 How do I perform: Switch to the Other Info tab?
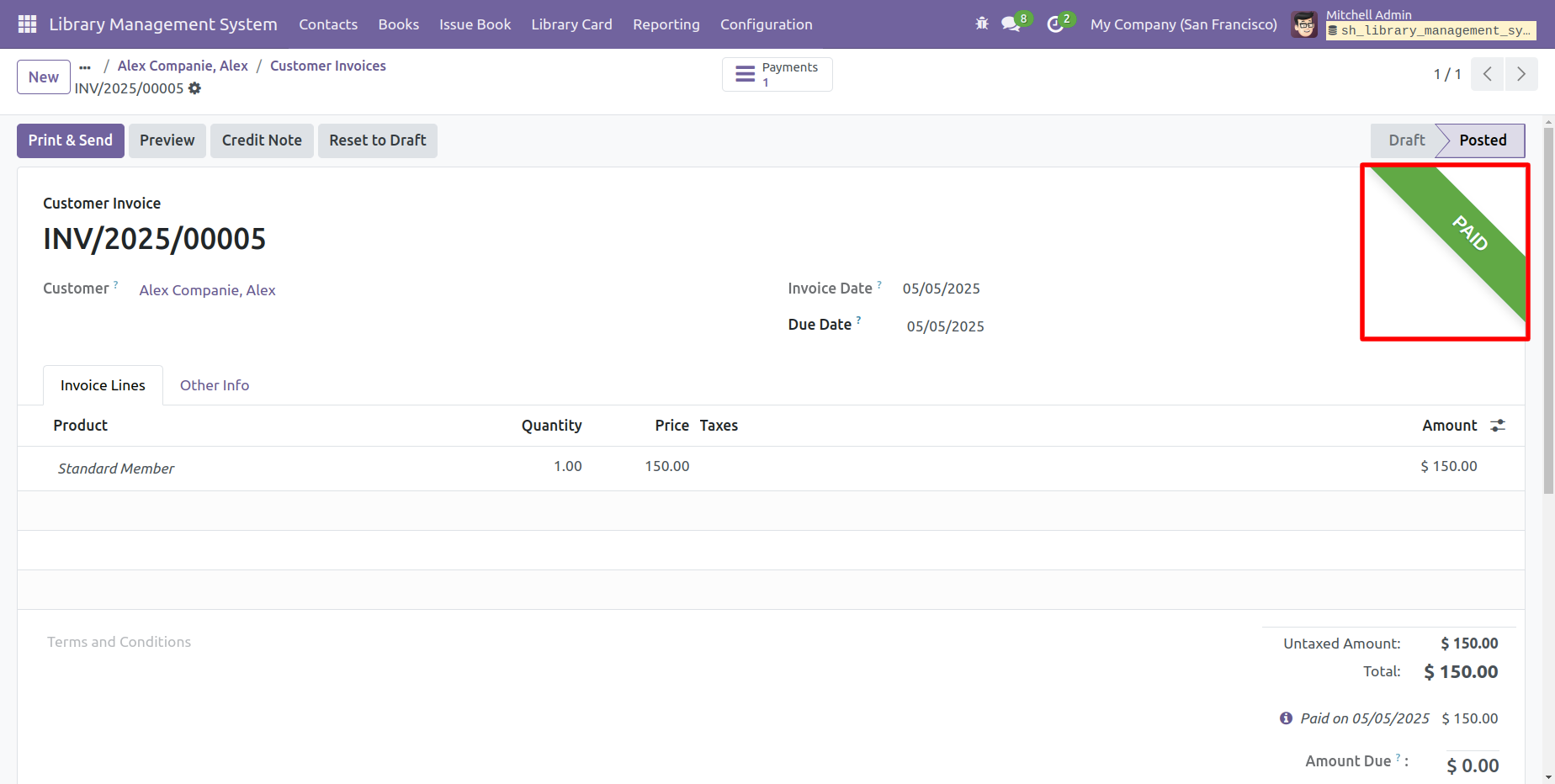click(x=215, y=385)
